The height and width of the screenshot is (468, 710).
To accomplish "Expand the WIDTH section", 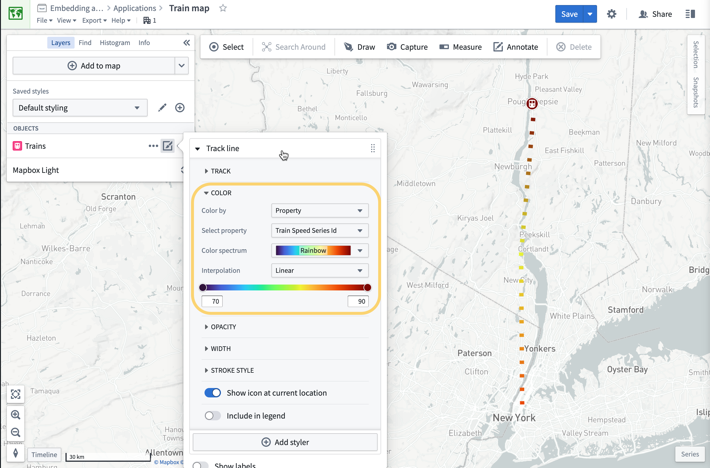I will (218, 349).
